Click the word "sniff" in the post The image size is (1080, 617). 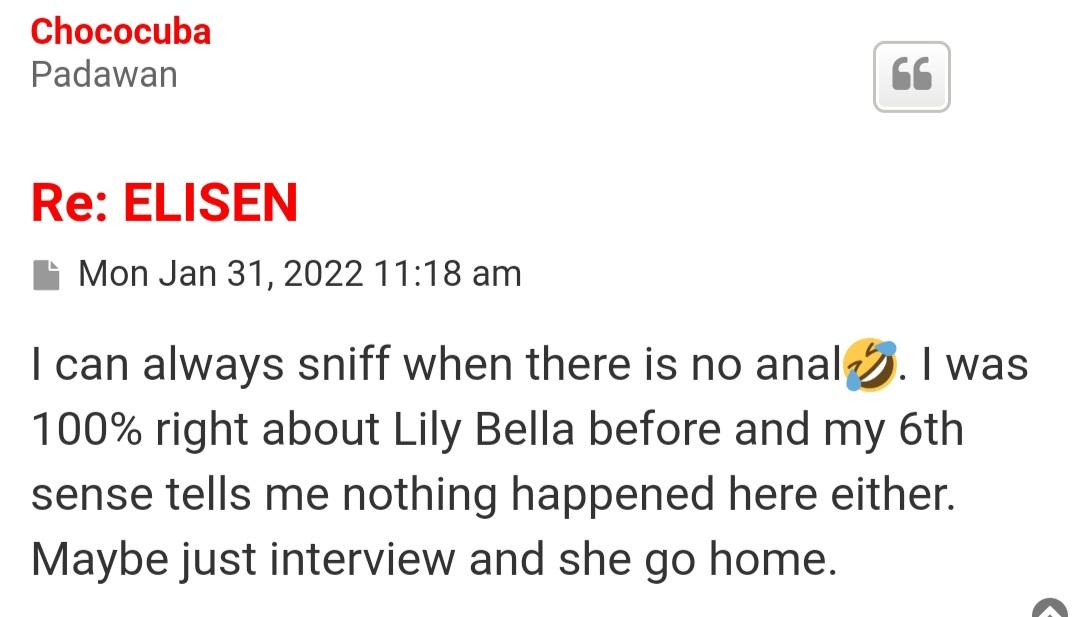coord(346,365)
